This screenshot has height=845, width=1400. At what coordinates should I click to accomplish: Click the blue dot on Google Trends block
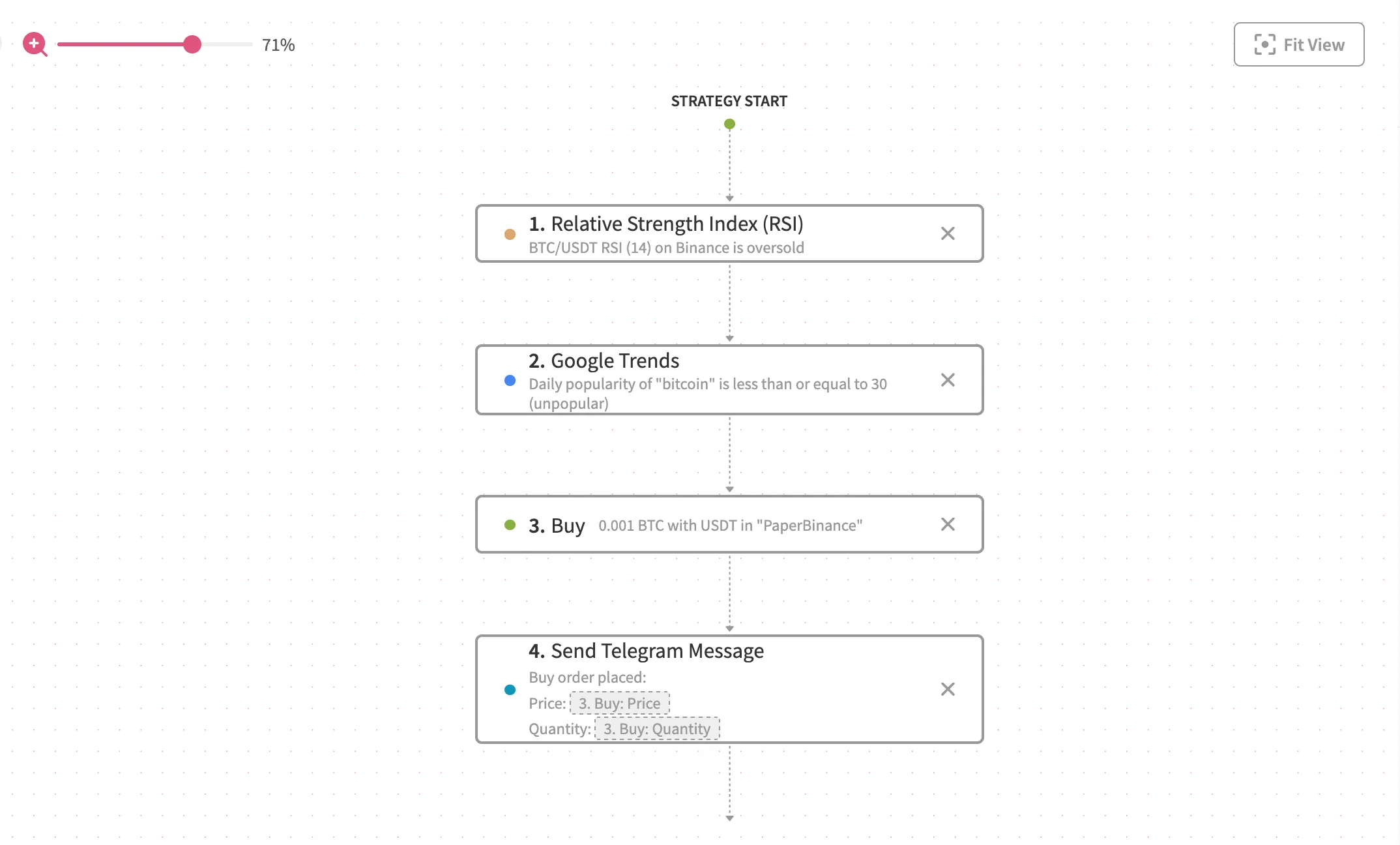pos(510,380)
